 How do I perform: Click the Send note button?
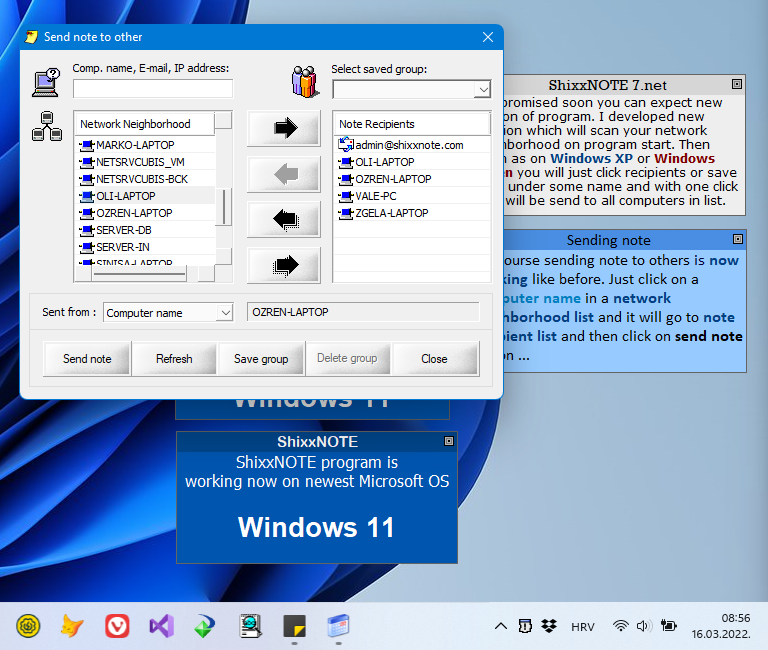coord(87,359)
